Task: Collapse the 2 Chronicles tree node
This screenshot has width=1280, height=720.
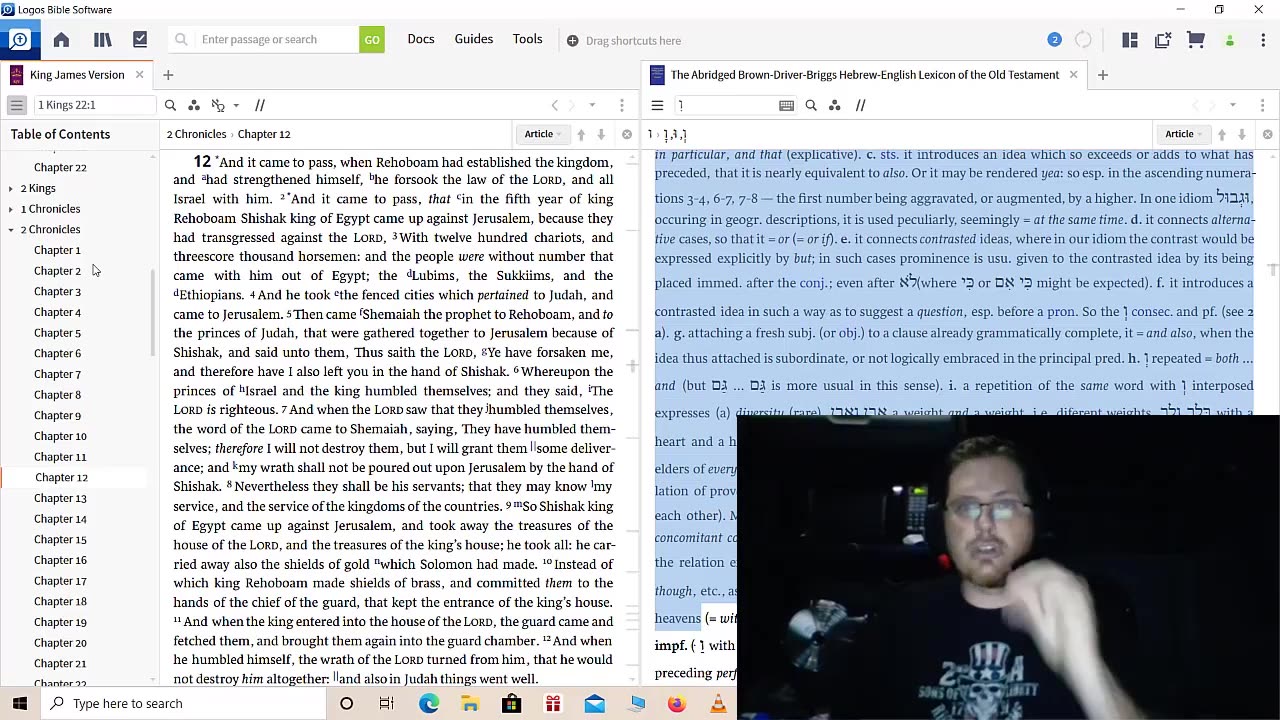Action: click(10, 229)
